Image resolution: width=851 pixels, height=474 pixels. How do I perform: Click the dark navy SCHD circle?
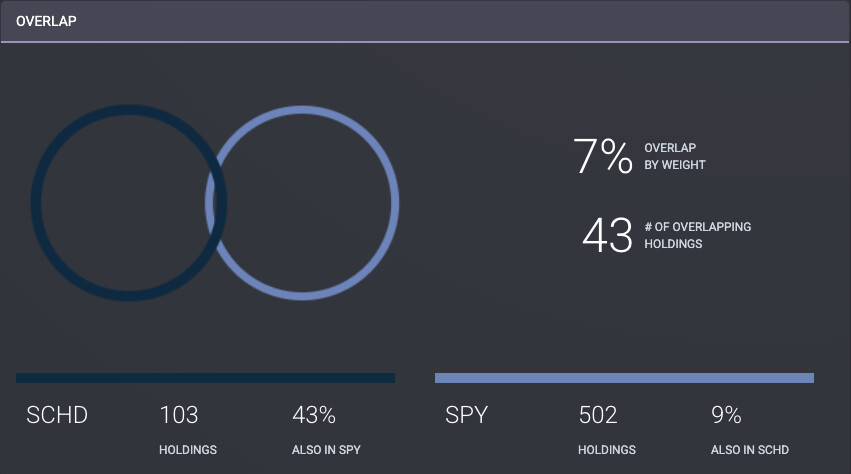pyautogui.click(x=36, y=203)
